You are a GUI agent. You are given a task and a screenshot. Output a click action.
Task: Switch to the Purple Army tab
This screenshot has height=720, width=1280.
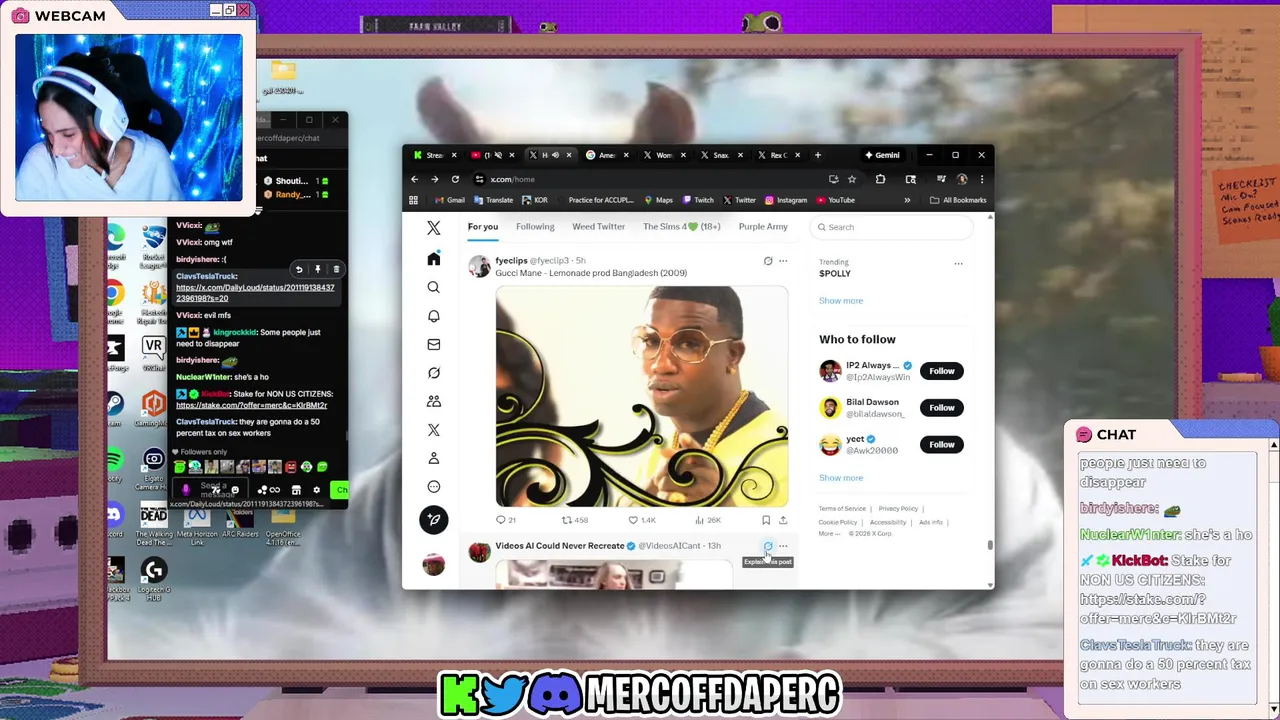click(x=763, y=226)
